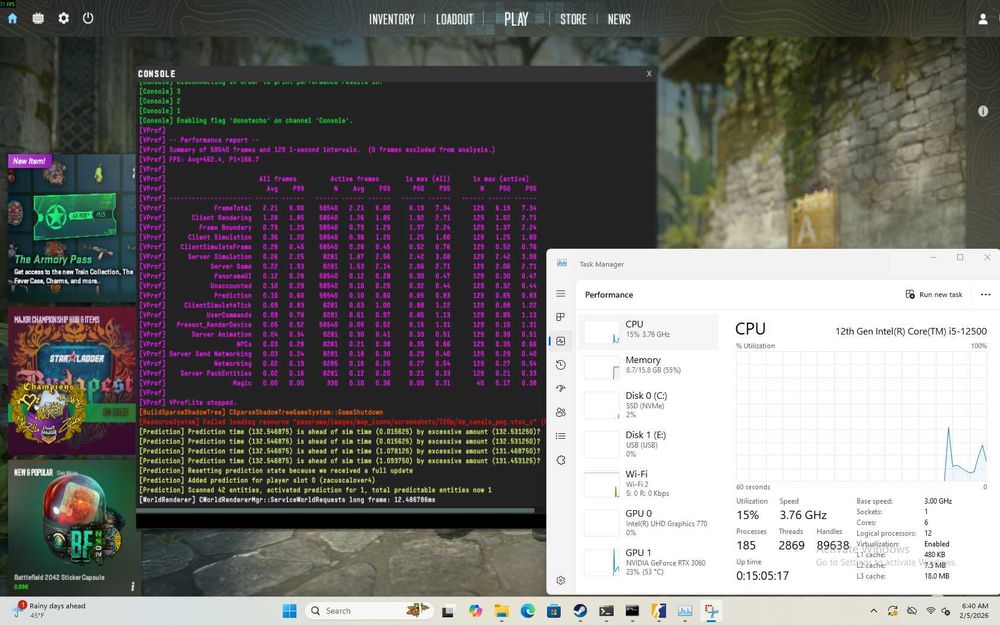Open CS2 settings gear
Image resolution: width=1000 pixels, height=625 pixels.
[x=63, y=18]
